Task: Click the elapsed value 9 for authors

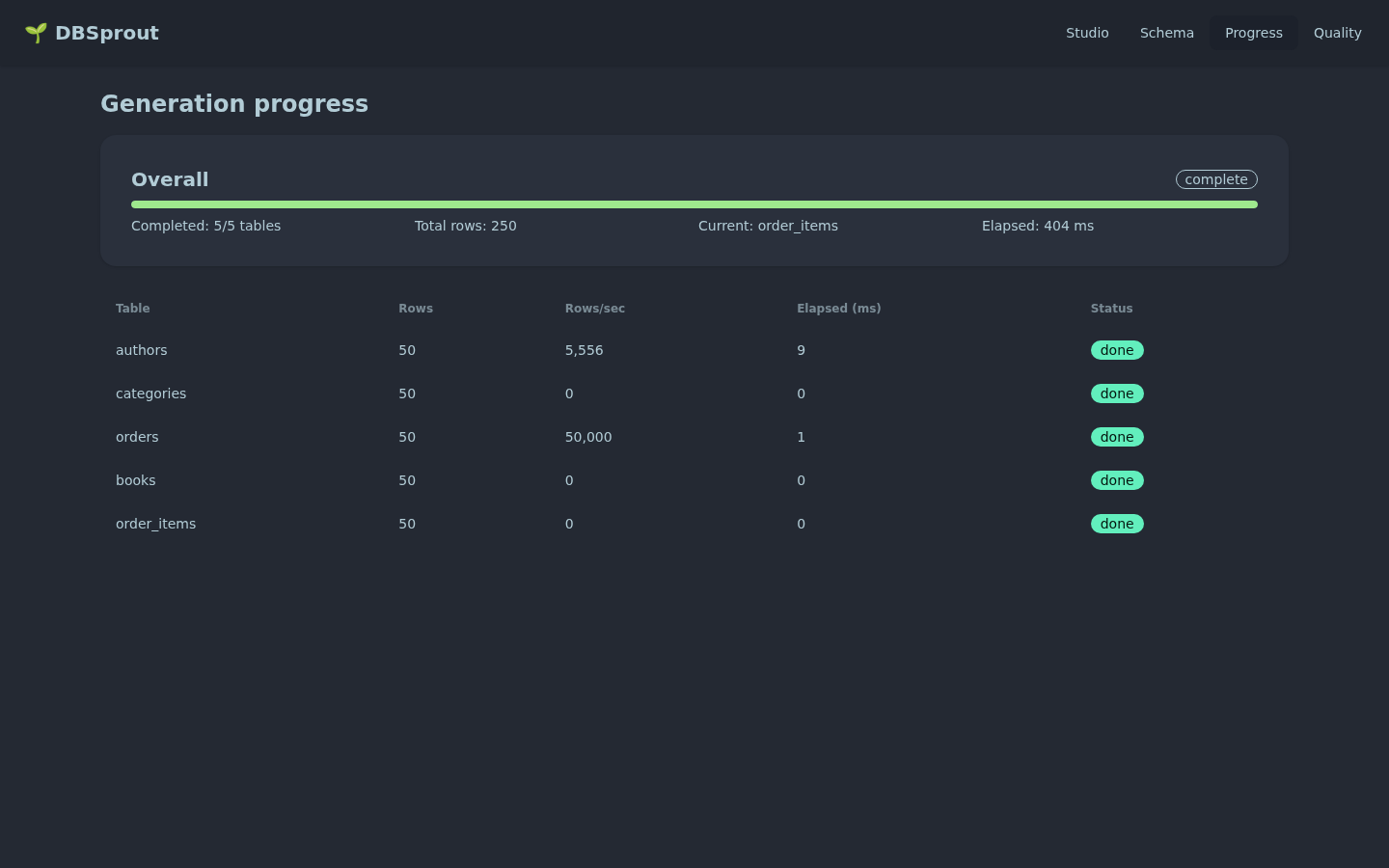Action: tap(802, 350)
